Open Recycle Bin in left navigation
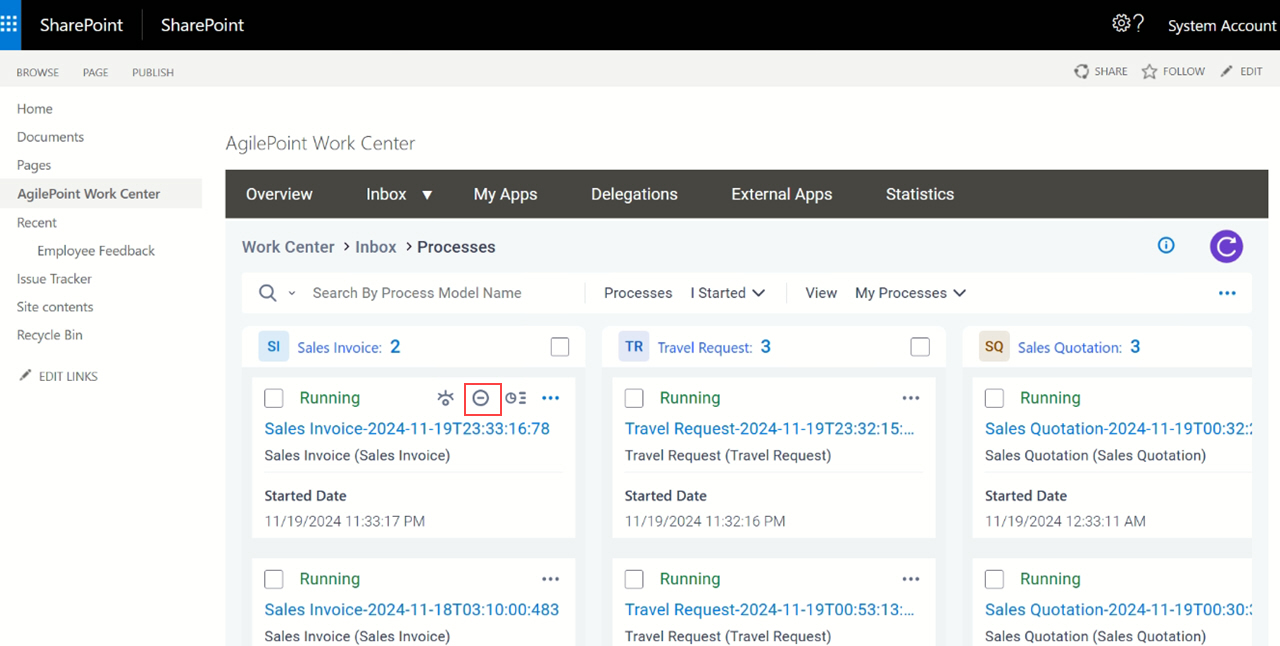The height and width of the screenshot is (646, 1280). (x=50, y=335)
